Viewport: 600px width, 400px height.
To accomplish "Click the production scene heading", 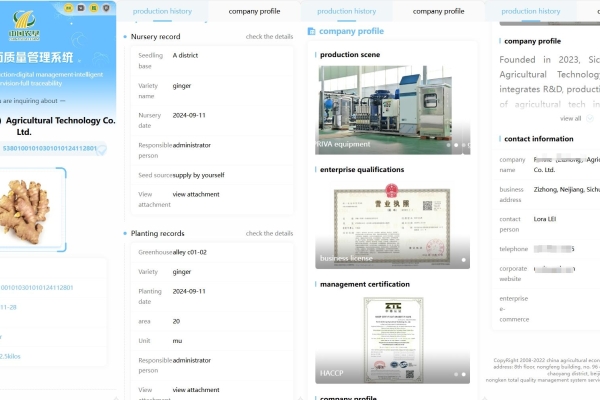I will click(x=350, y=55).
